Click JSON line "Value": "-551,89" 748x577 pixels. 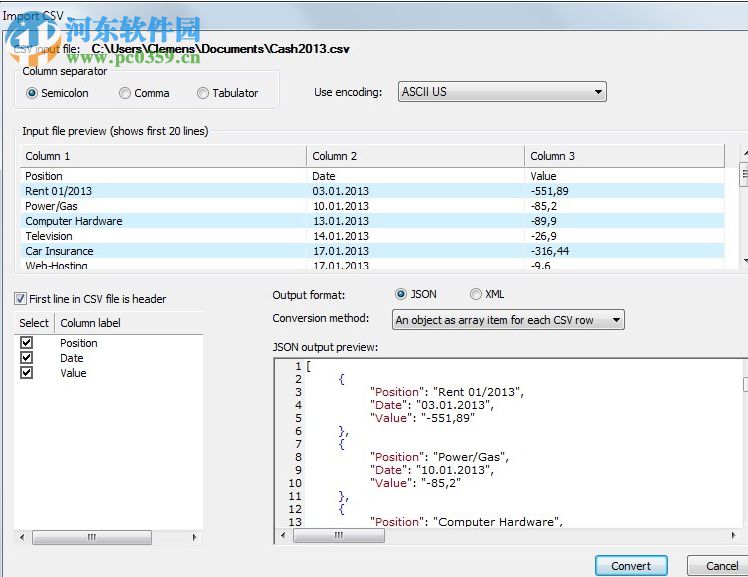click(422, 418)
